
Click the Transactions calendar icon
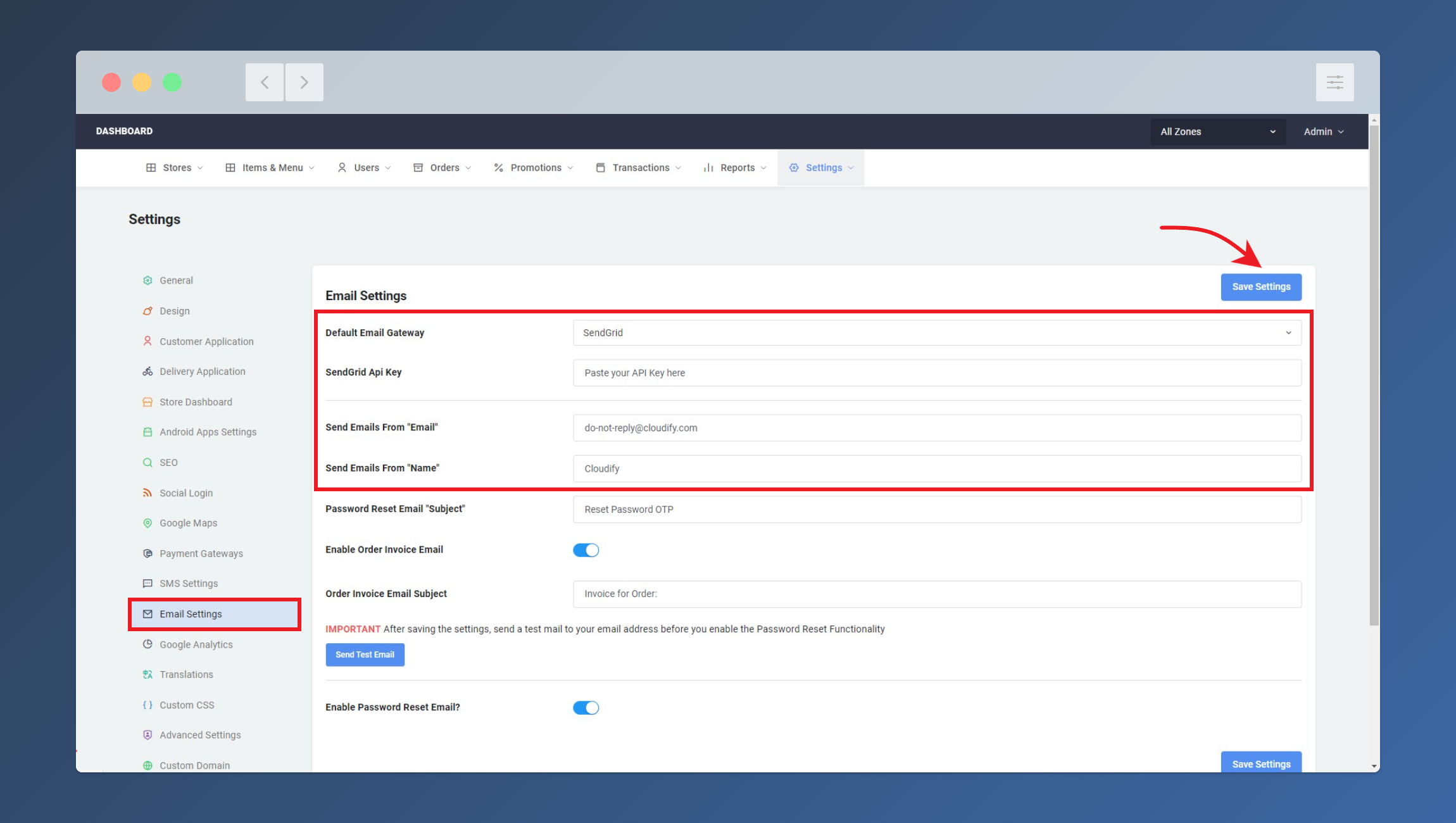tap(601, 168)
